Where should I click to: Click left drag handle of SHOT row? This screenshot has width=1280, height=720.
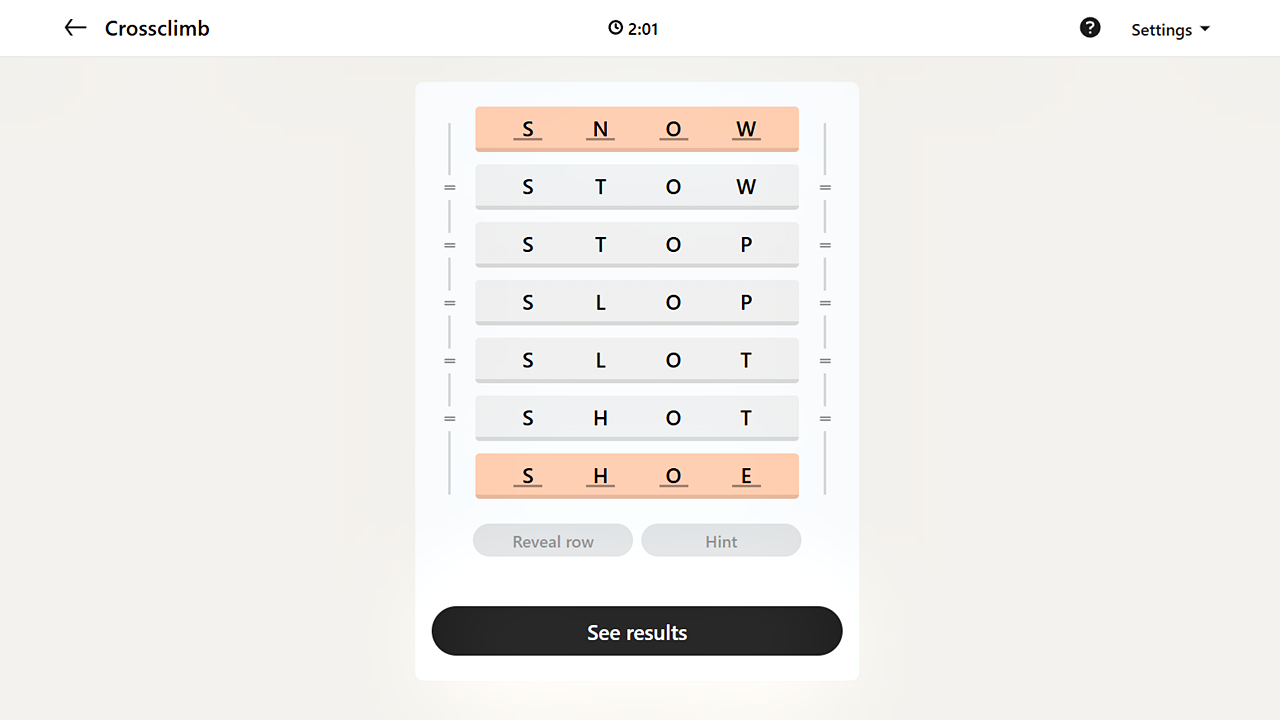450,419
